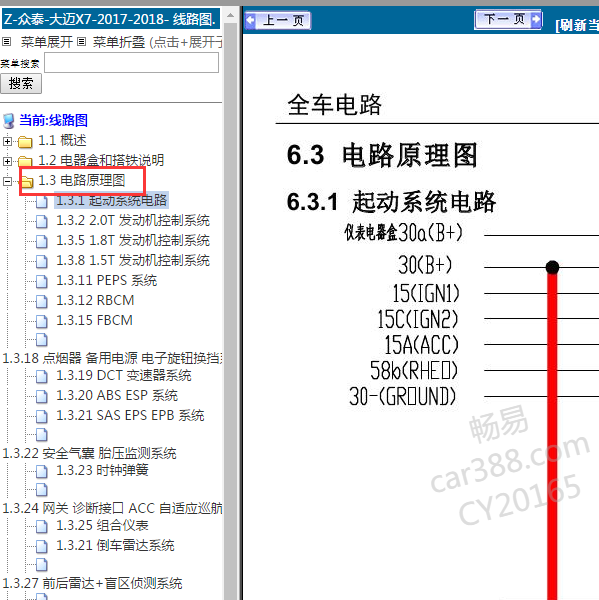
Task: Click page icon beside 1.3.15 FBCM
Action: tap(42, 321)
